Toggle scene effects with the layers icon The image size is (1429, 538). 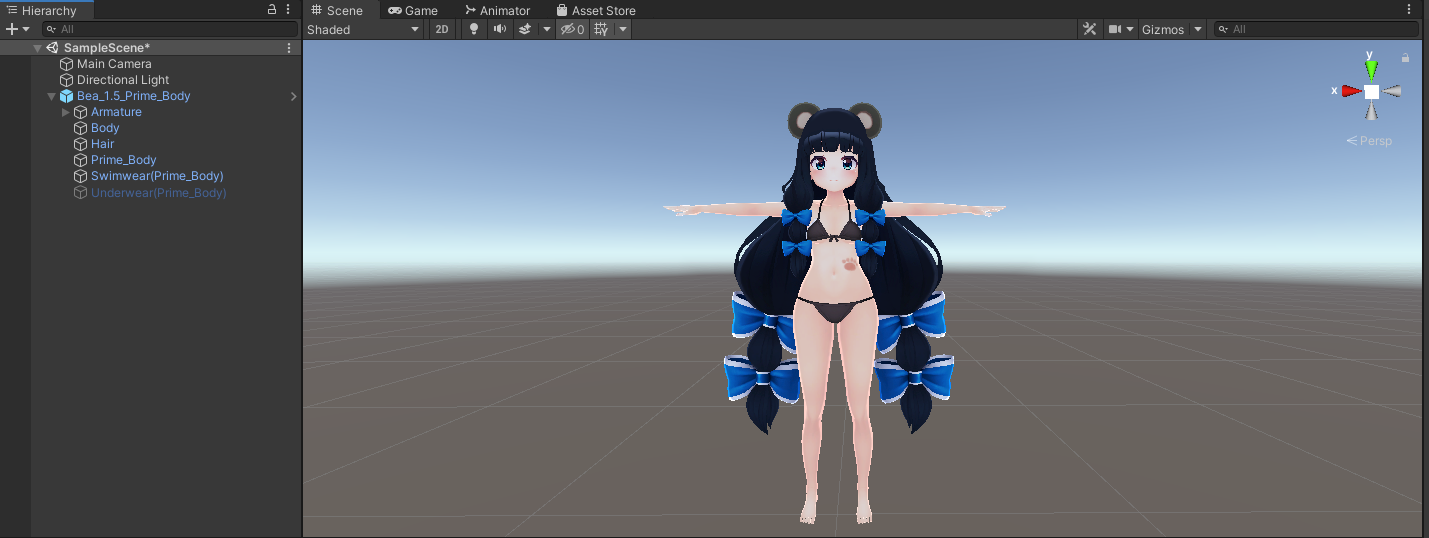[x=525, y=29]
